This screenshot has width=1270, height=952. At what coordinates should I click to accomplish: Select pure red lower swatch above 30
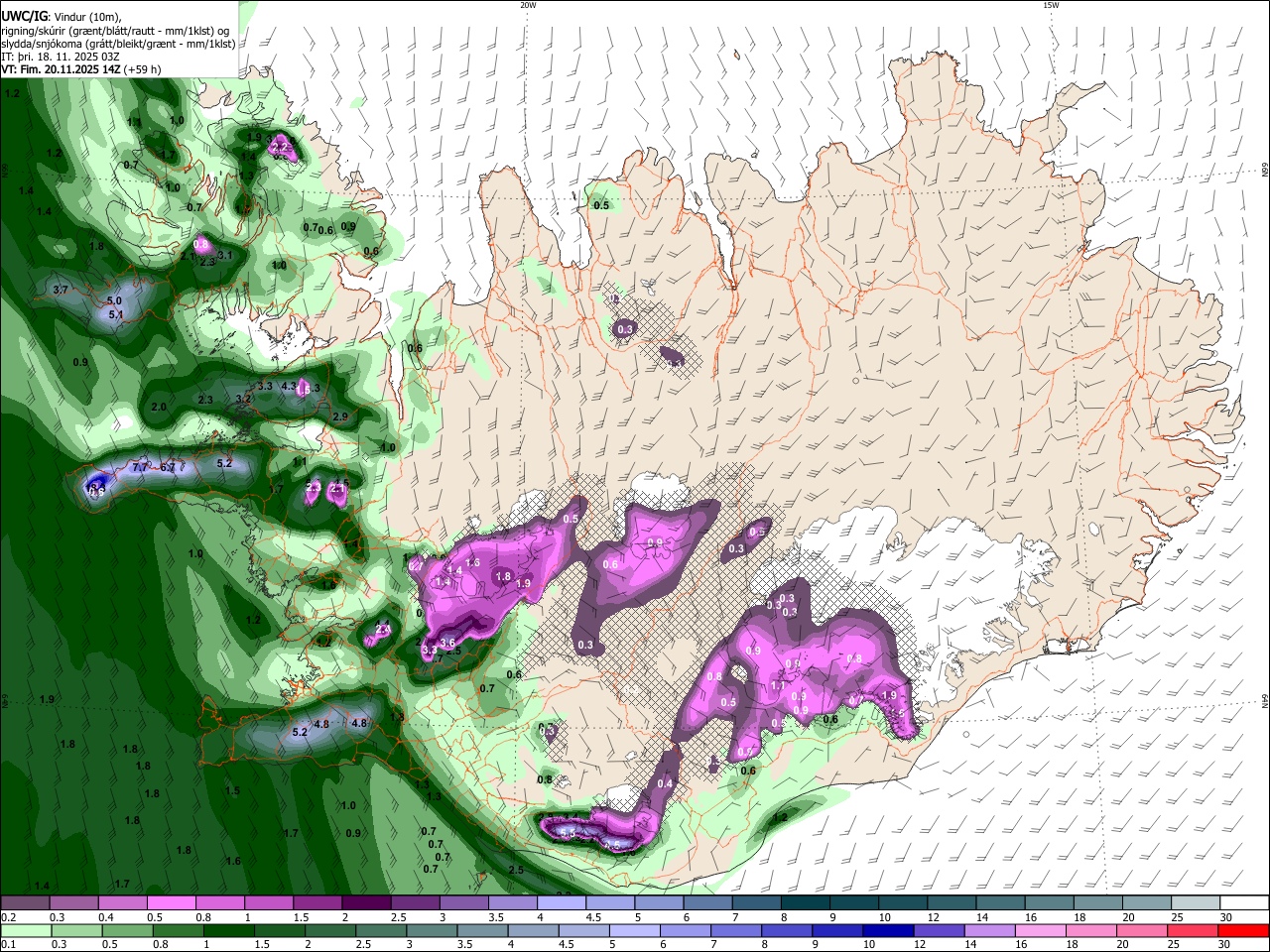pos(1243,930)
